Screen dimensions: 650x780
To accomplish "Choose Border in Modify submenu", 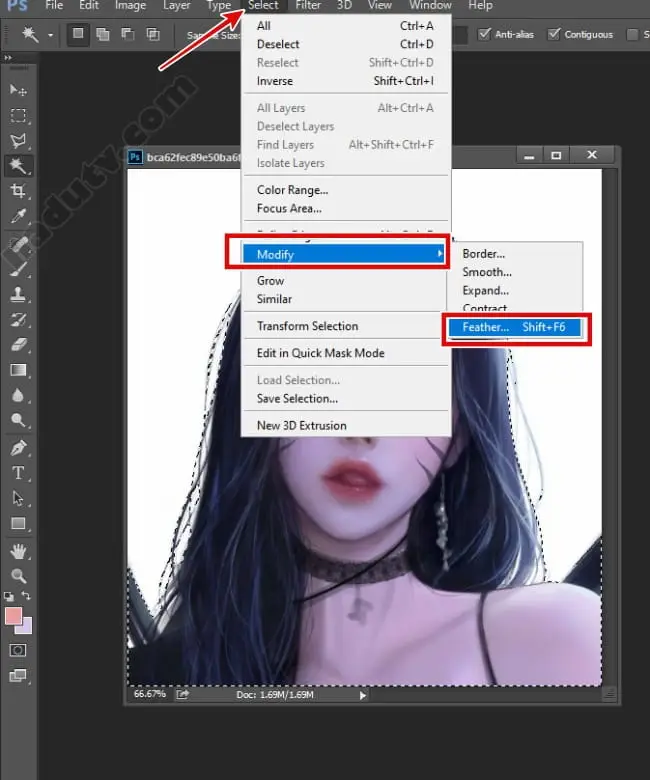I will [515, 254].
